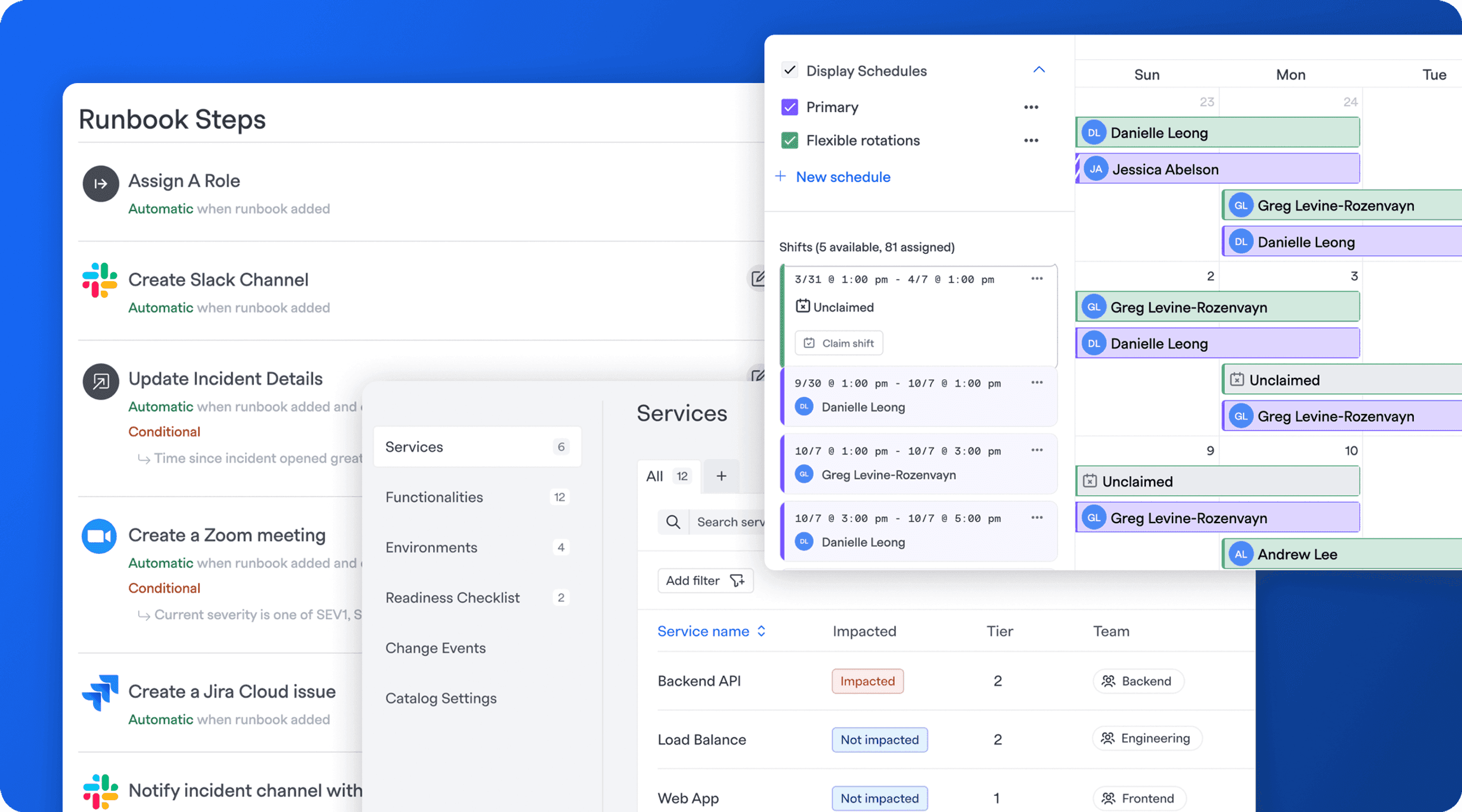Click the Assign A Role step icon
1462x812 pixels.
coord(100,183)
